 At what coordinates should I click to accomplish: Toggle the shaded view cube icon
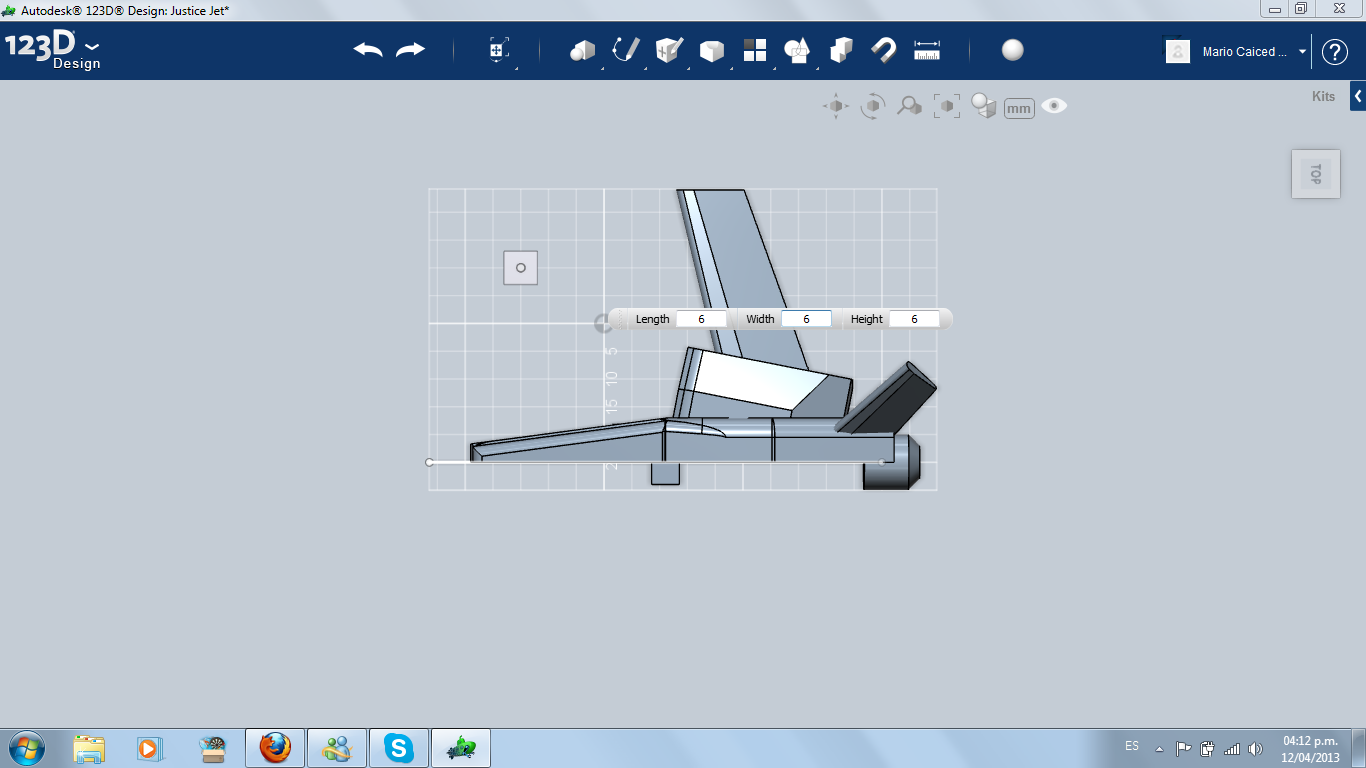[x=984, y=106]
